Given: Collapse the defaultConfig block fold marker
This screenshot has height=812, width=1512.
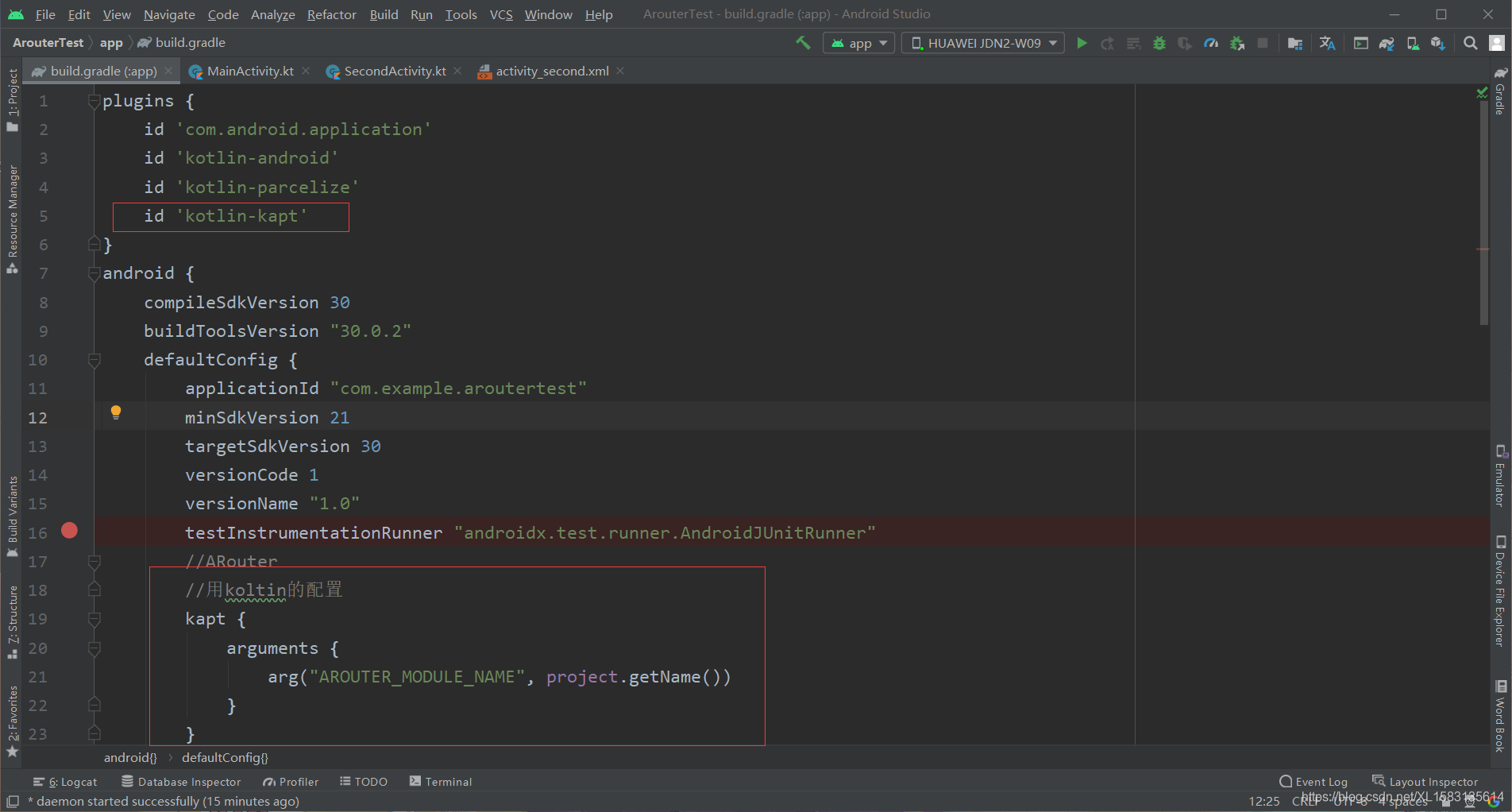Looking at the screenshot, I should [x=94, y=360].
